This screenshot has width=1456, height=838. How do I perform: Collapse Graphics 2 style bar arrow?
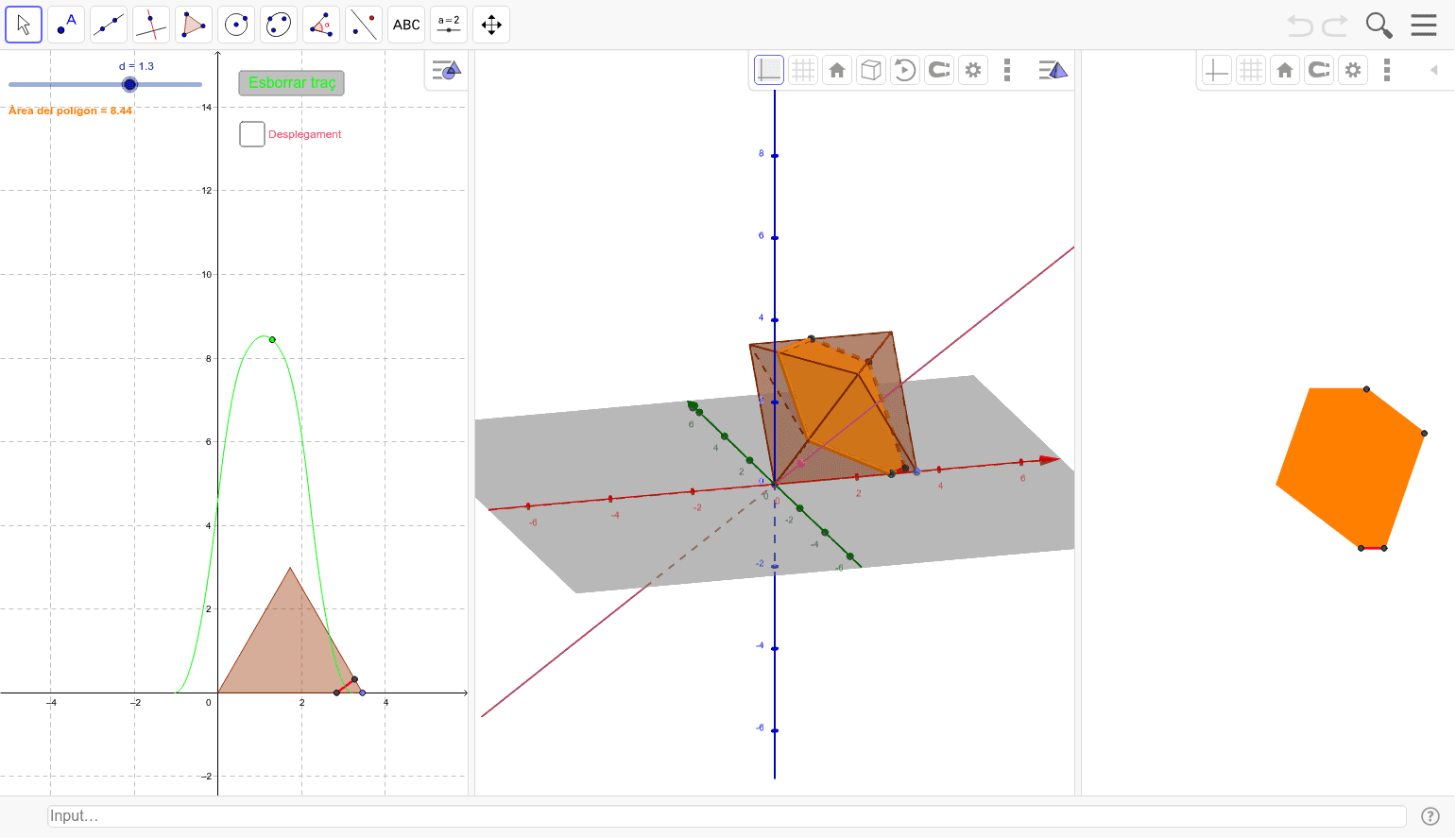[x=1433, y=70]
